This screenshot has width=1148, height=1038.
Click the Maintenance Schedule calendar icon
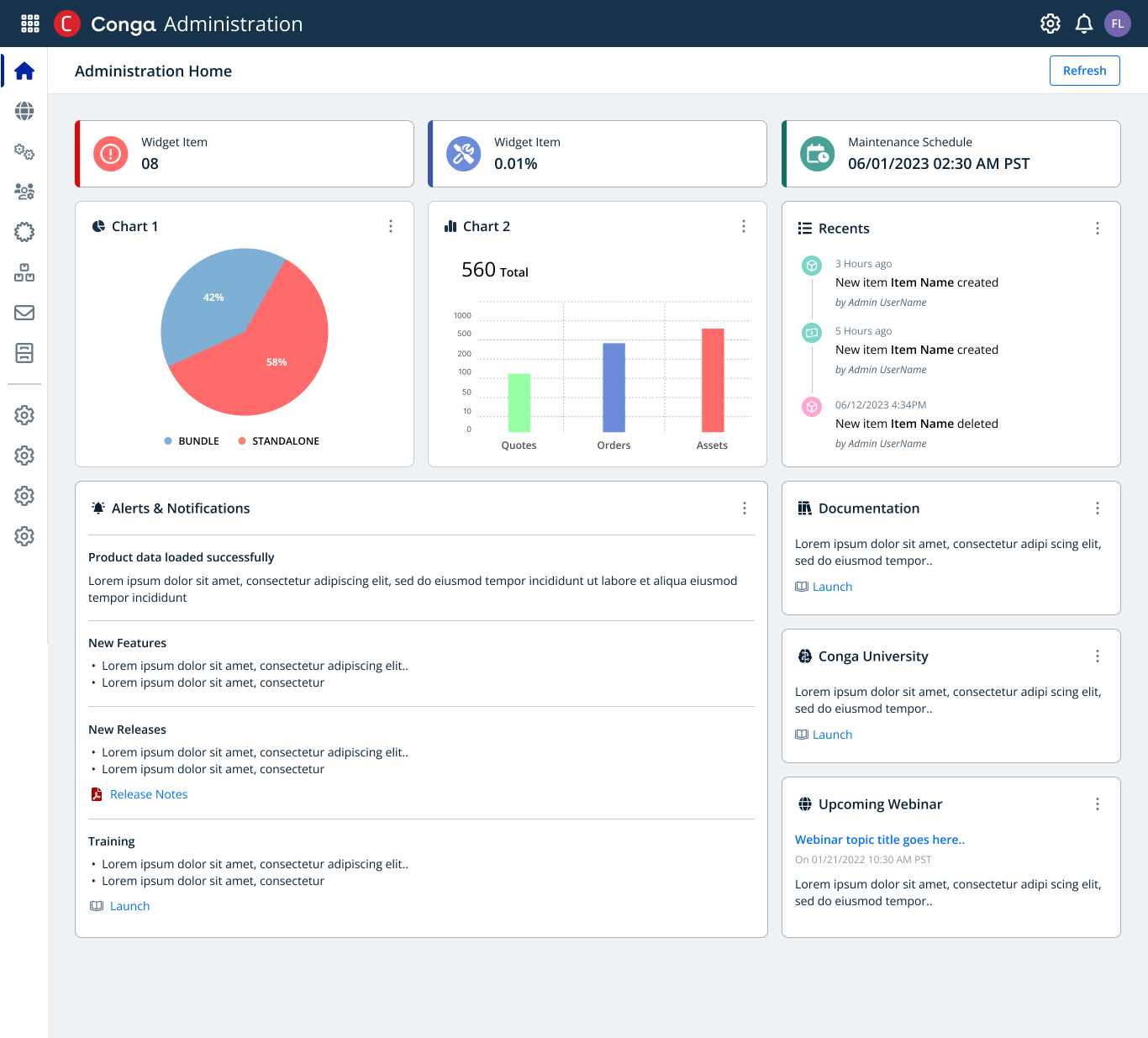(x=818, y=154)
